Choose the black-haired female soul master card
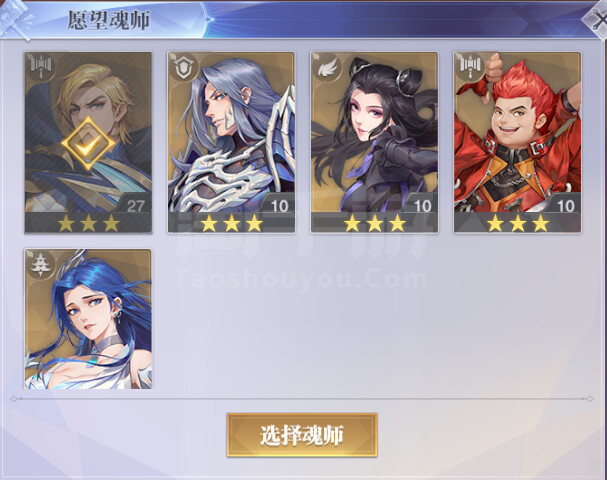 point(374,143)
